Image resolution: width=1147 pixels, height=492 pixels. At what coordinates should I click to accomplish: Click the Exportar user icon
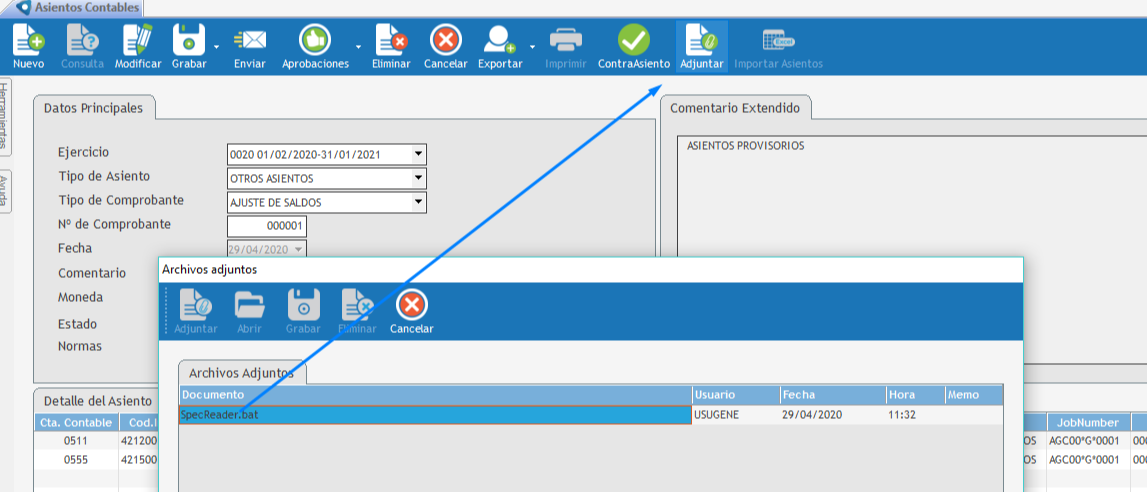tap(499, 41)
